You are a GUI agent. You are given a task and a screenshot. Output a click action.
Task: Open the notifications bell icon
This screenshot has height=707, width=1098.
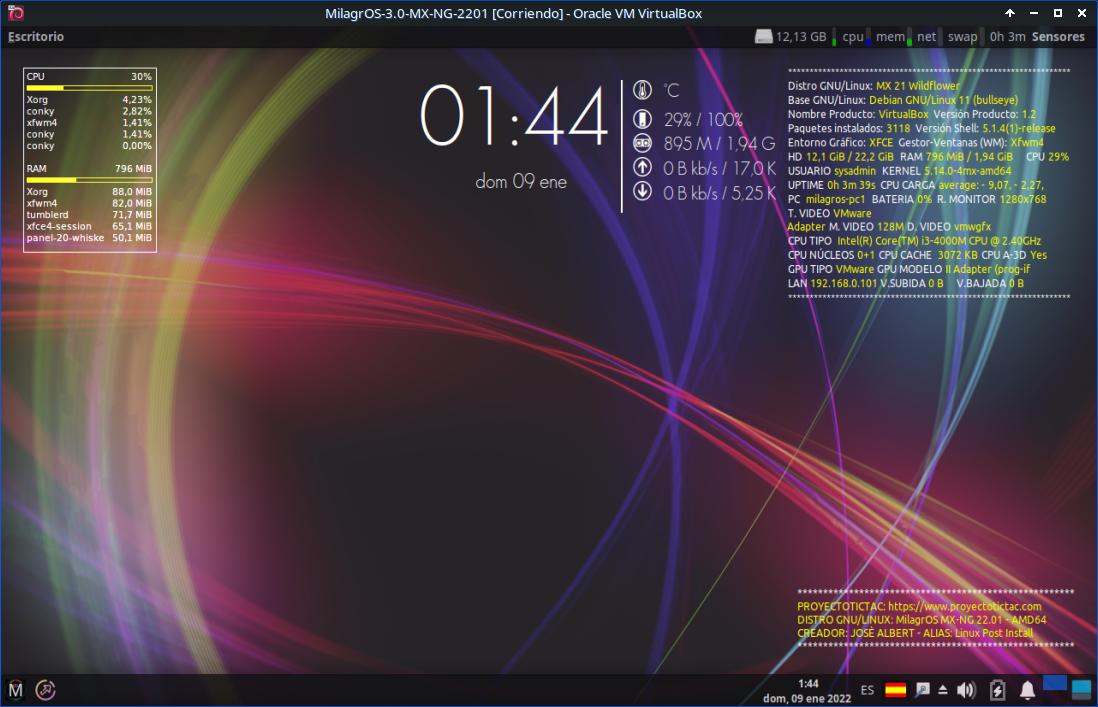1027,690
